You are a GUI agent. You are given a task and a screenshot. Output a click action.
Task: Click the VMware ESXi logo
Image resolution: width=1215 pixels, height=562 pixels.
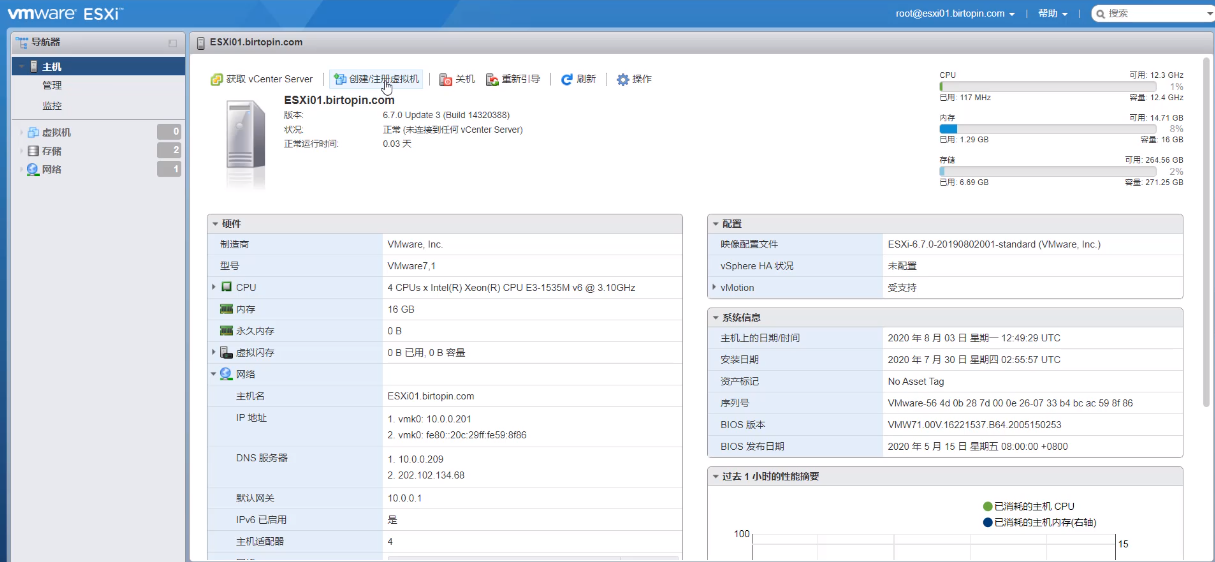tap(66, 14)
